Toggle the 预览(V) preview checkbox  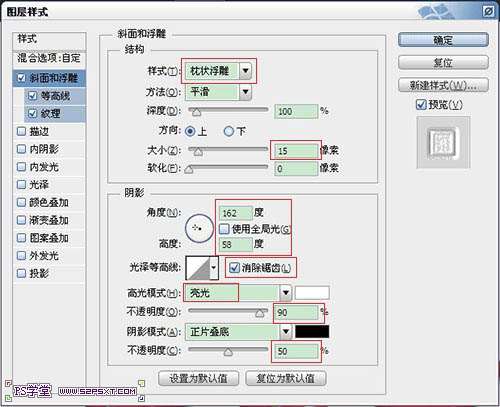coord(421,105)
